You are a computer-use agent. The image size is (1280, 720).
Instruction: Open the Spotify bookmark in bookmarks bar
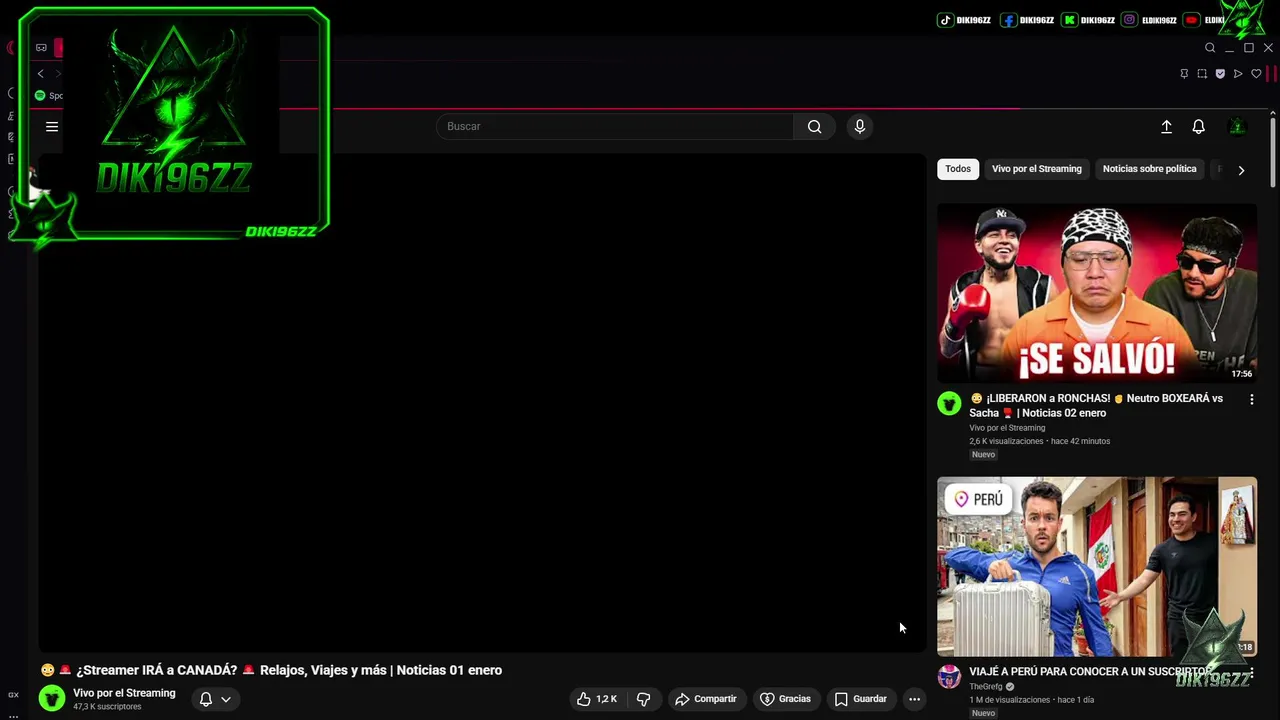pos(48,96)
